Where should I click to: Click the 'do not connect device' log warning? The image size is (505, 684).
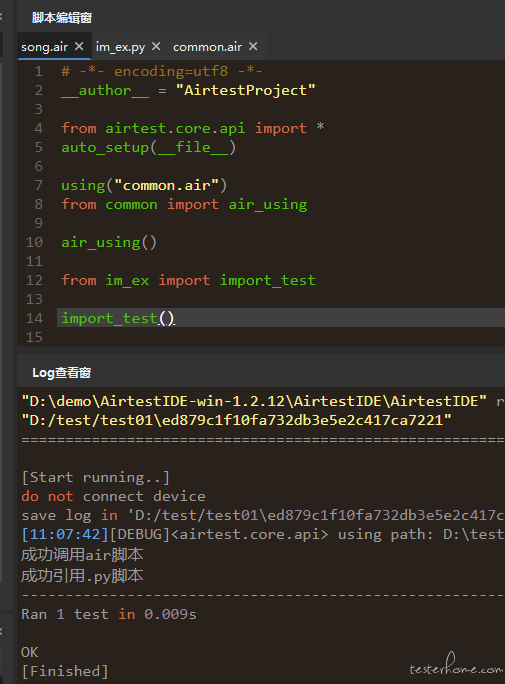tap(113, 496)
